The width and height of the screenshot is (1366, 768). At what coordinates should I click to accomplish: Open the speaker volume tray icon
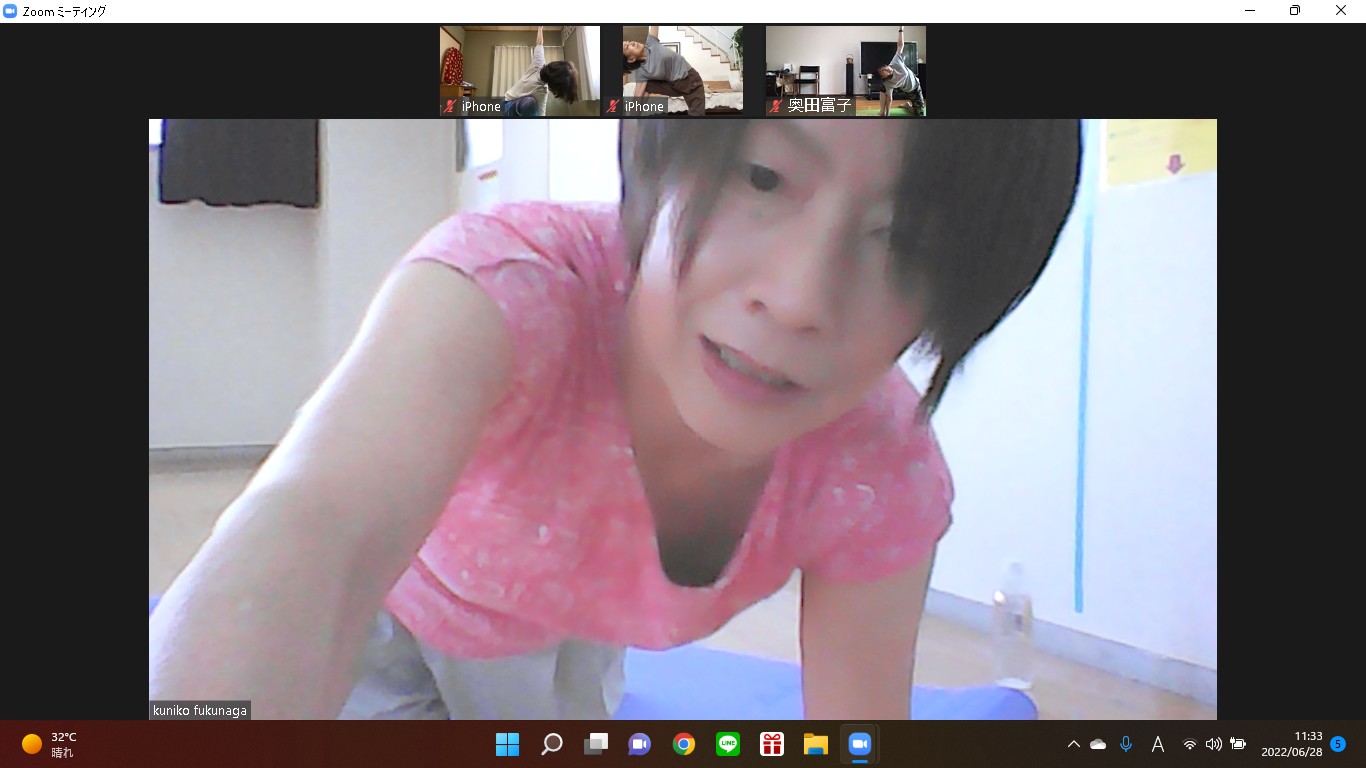pyautogui.click(x=1214, y=744)
